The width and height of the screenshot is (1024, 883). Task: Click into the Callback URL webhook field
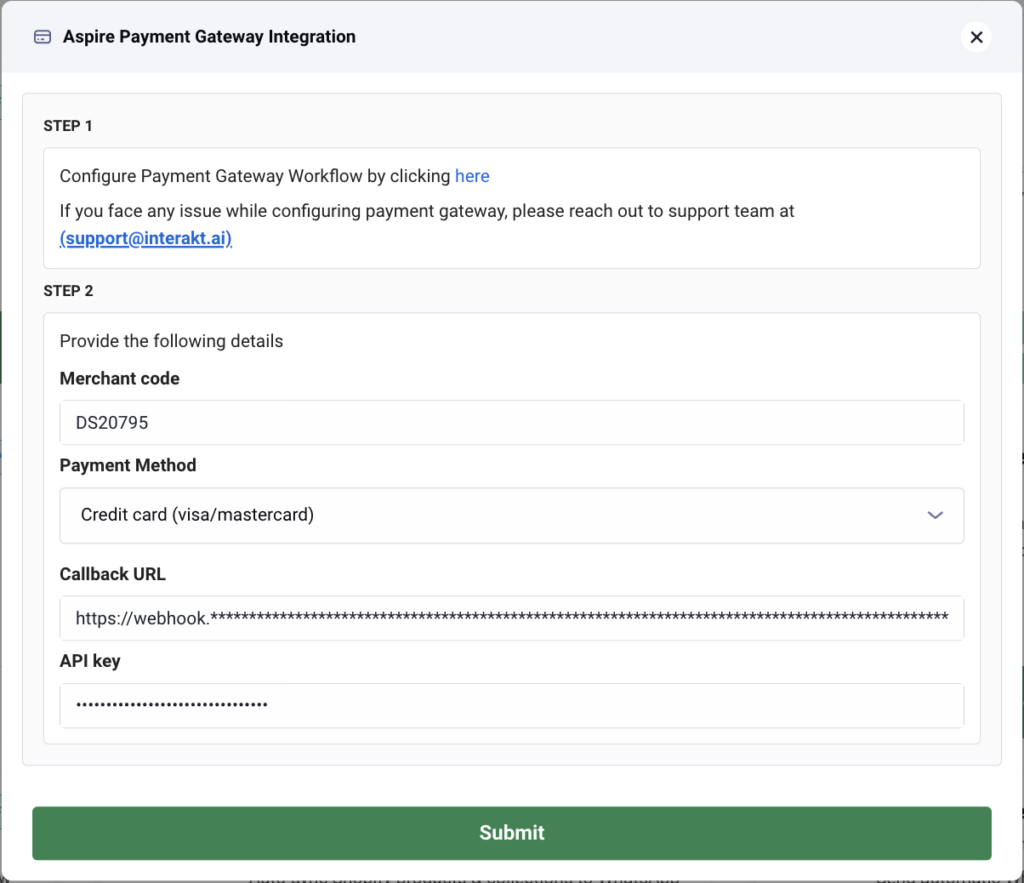coord(510,618)
